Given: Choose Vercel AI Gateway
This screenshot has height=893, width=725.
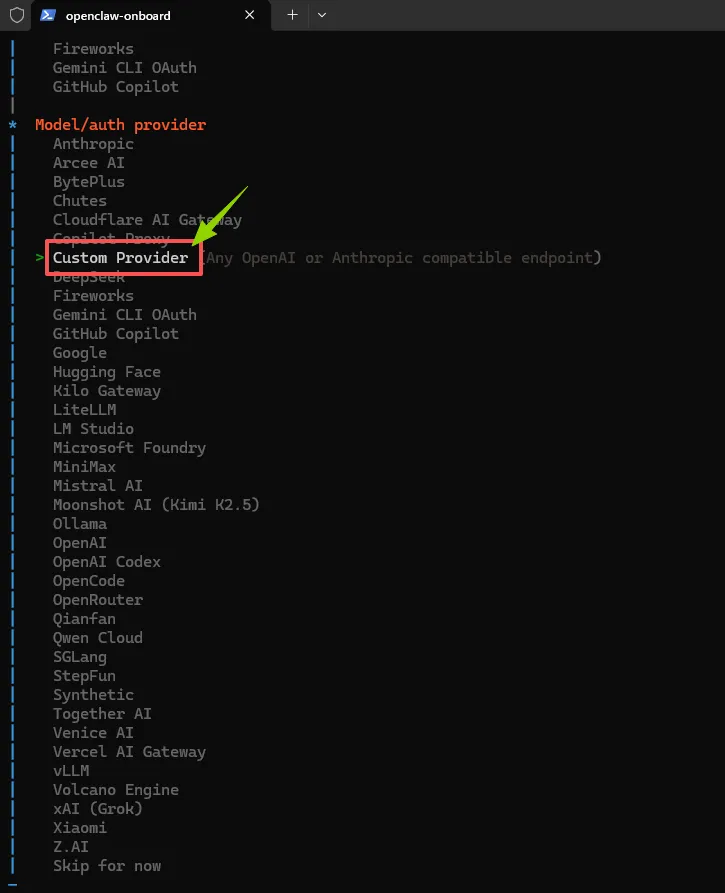Looking at the screenshot, I should point(129,752).
